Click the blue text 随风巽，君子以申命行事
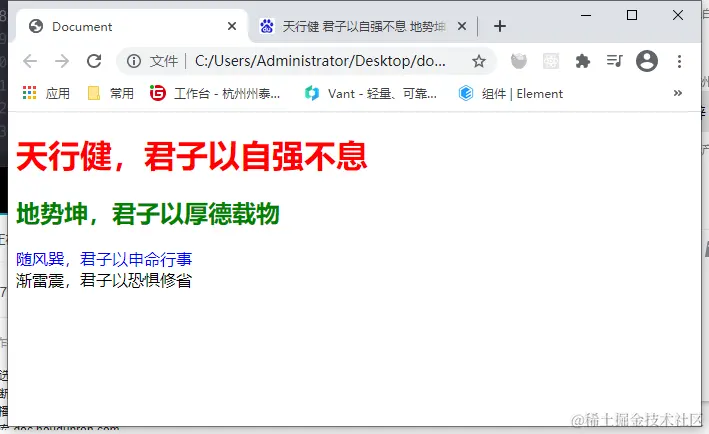Viewport: 709px width, 434px height. click(x=104, y=259)
